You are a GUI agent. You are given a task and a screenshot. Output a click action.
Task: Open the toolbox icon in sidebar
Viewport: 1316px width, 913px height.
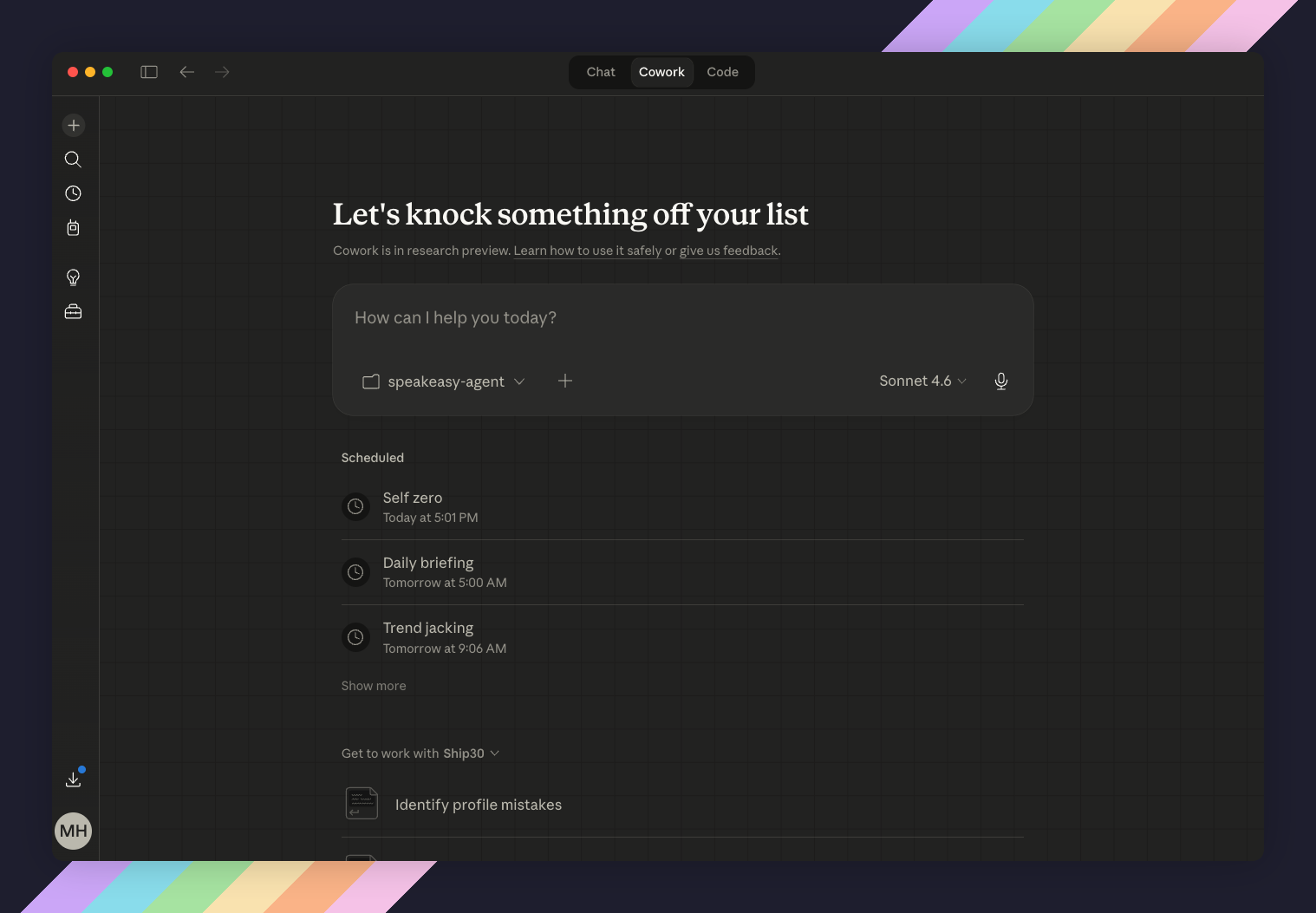74,311
